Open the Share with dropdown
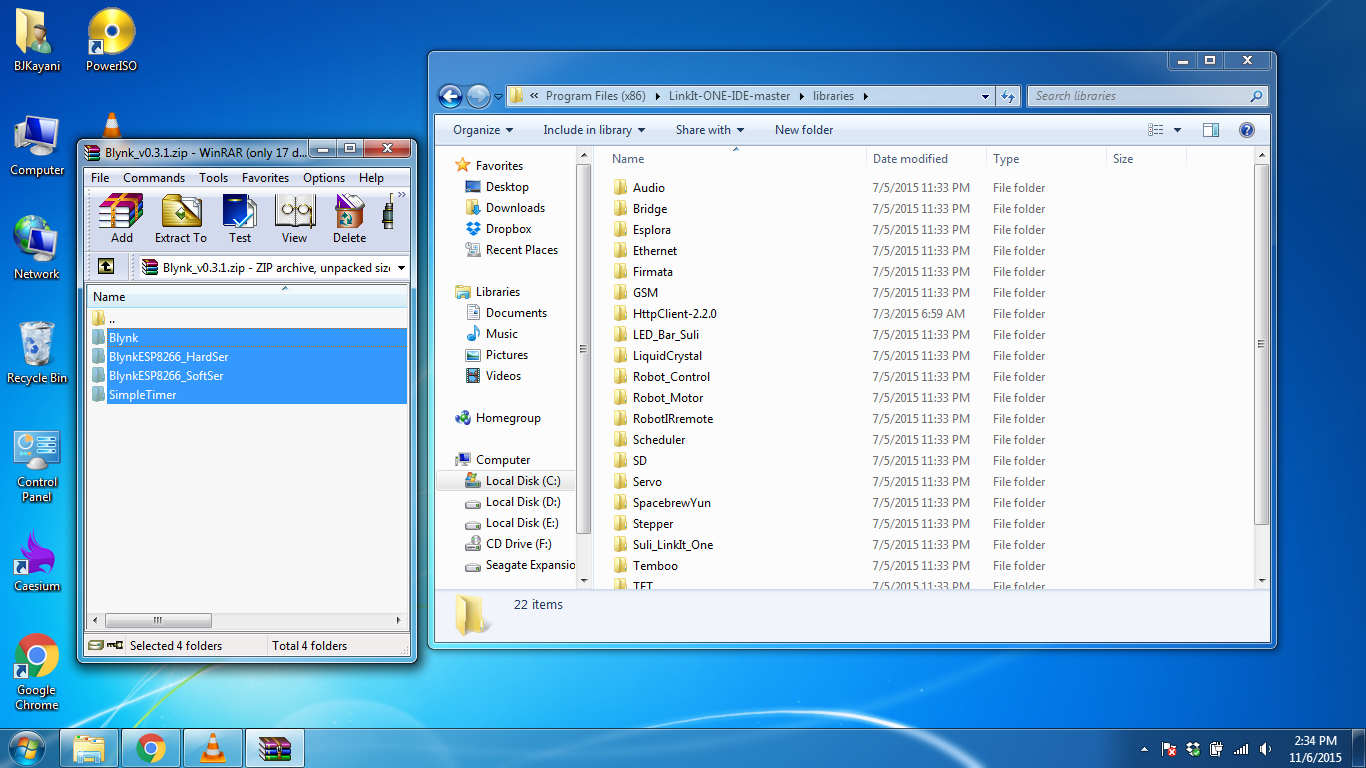This screenshot has width=1366, height=768. point(710,130)
